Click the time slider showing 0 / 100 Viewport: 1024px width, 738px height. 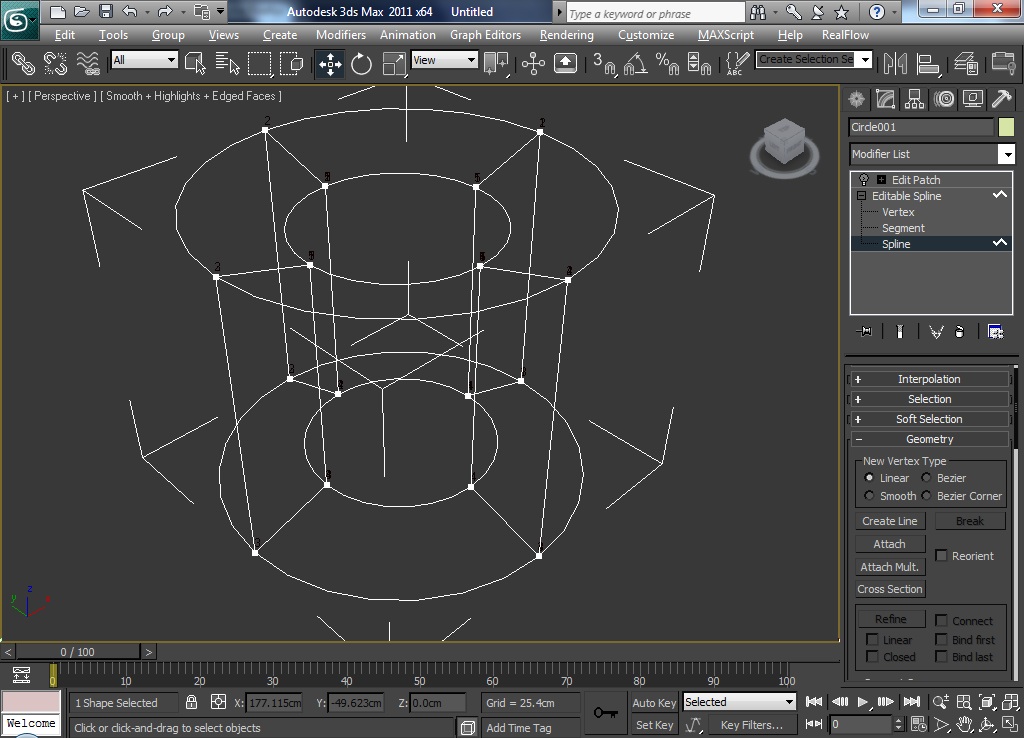pyautogui.click(x=77, y=652)
